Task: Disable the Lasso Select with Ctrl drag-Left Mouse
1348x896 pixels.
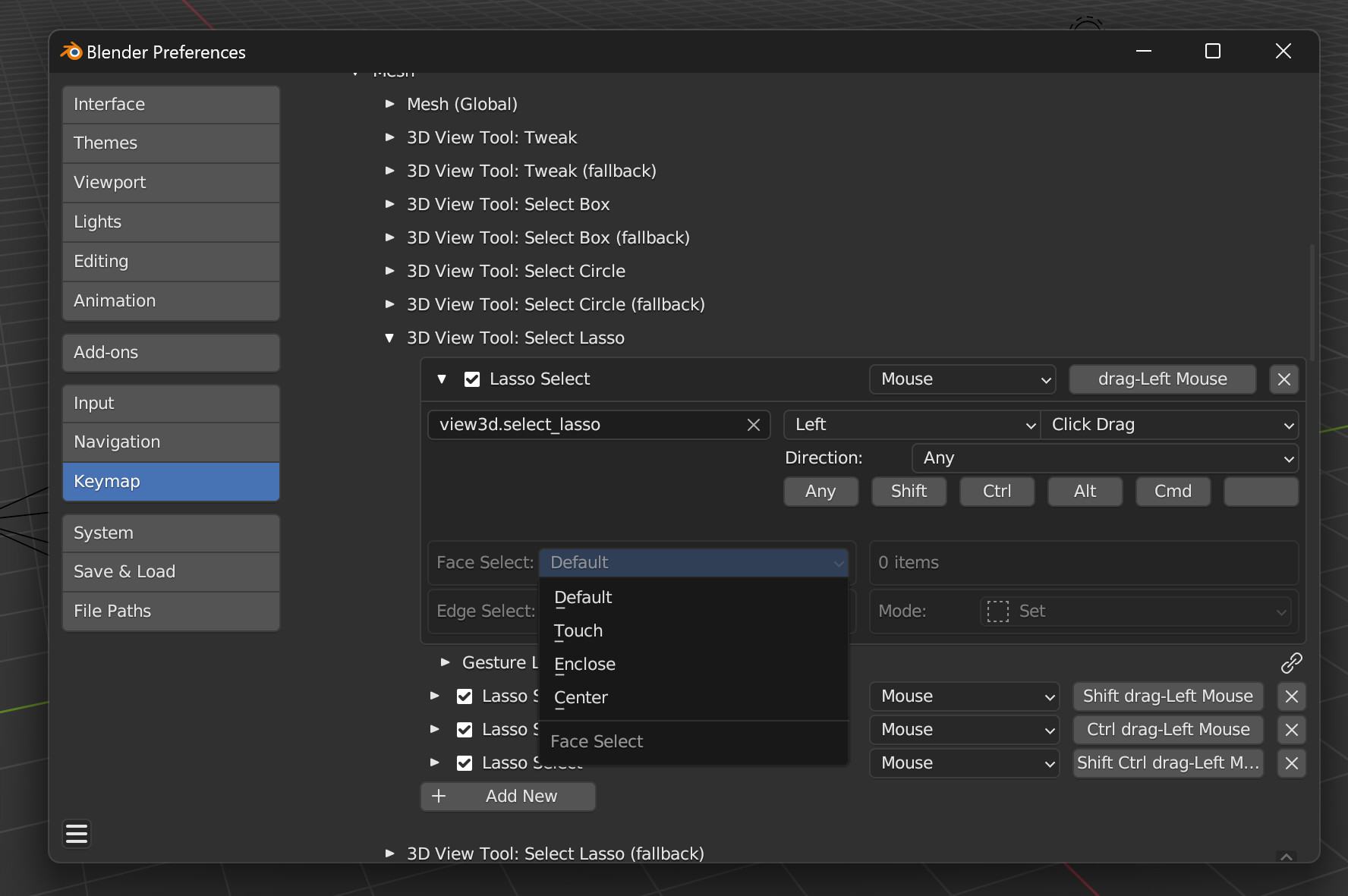Action: coord(465,730)
